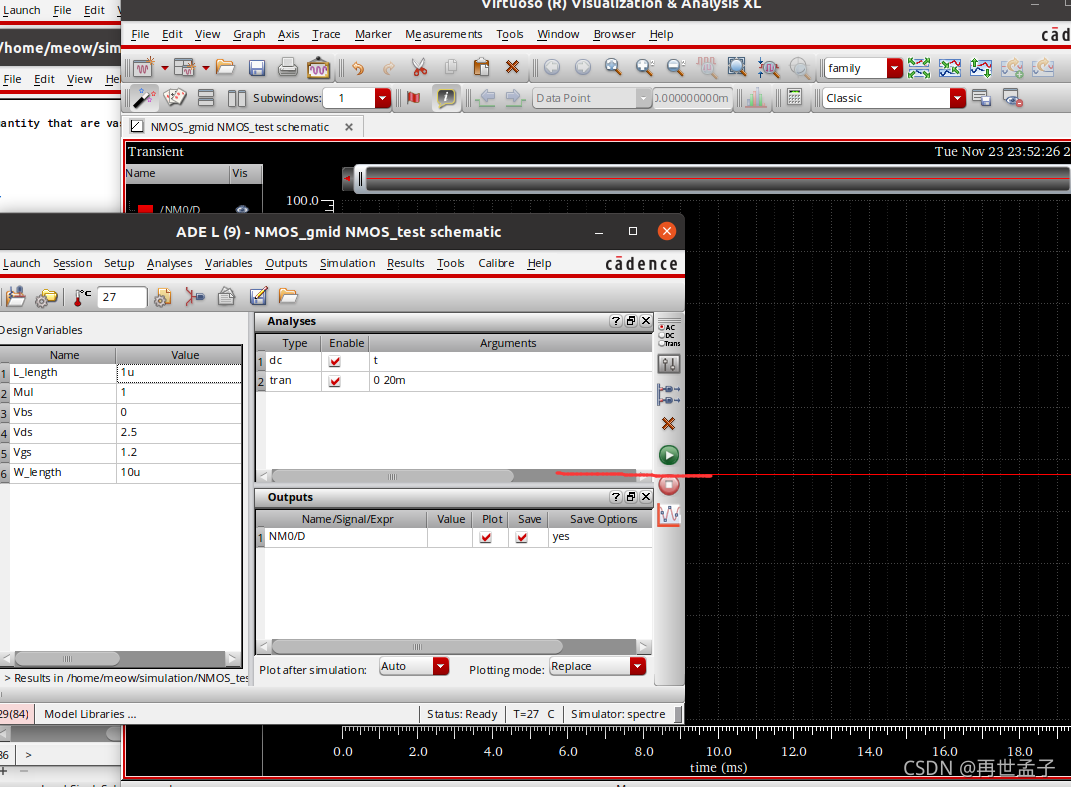Click the Save disk icon in Virtuoso toolbar

click(x=257, y=68)
